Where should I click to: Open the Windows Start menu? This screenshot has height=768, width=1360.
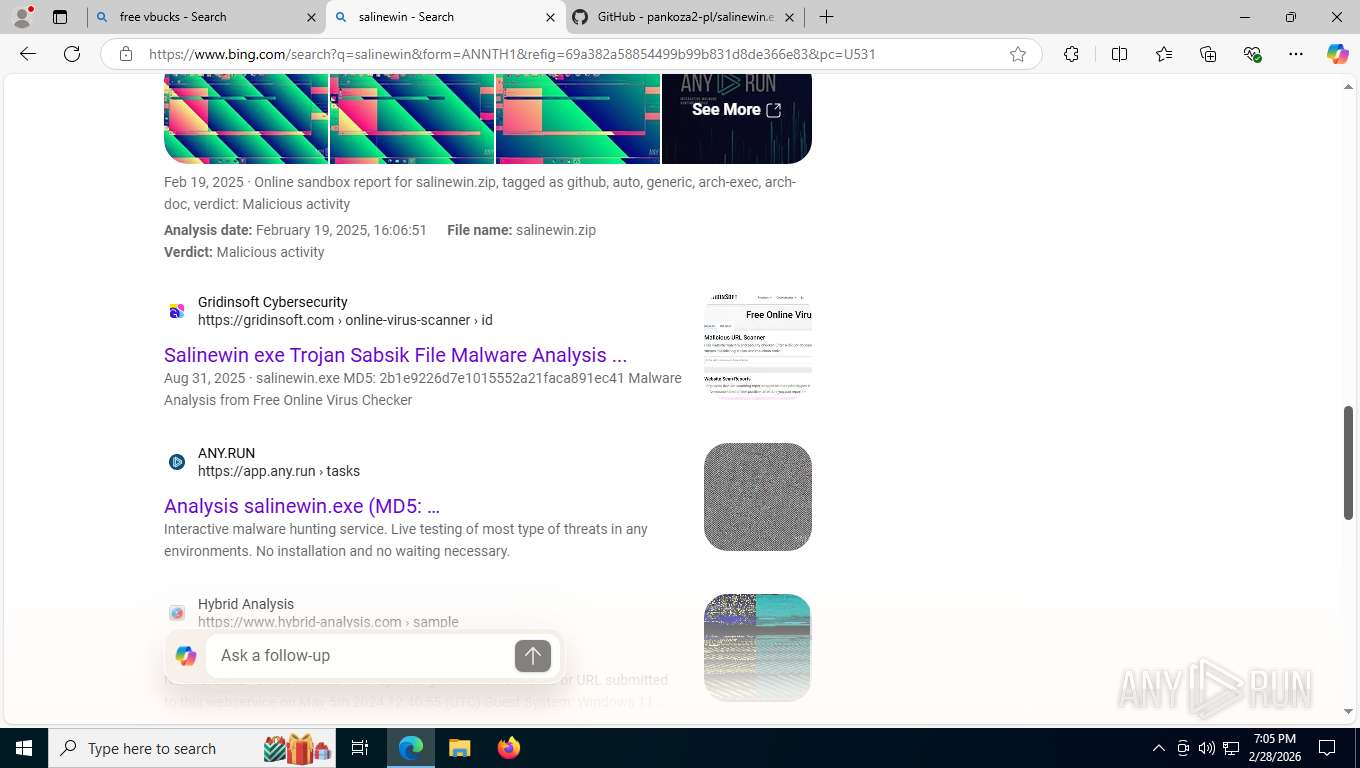pos(24,748)
